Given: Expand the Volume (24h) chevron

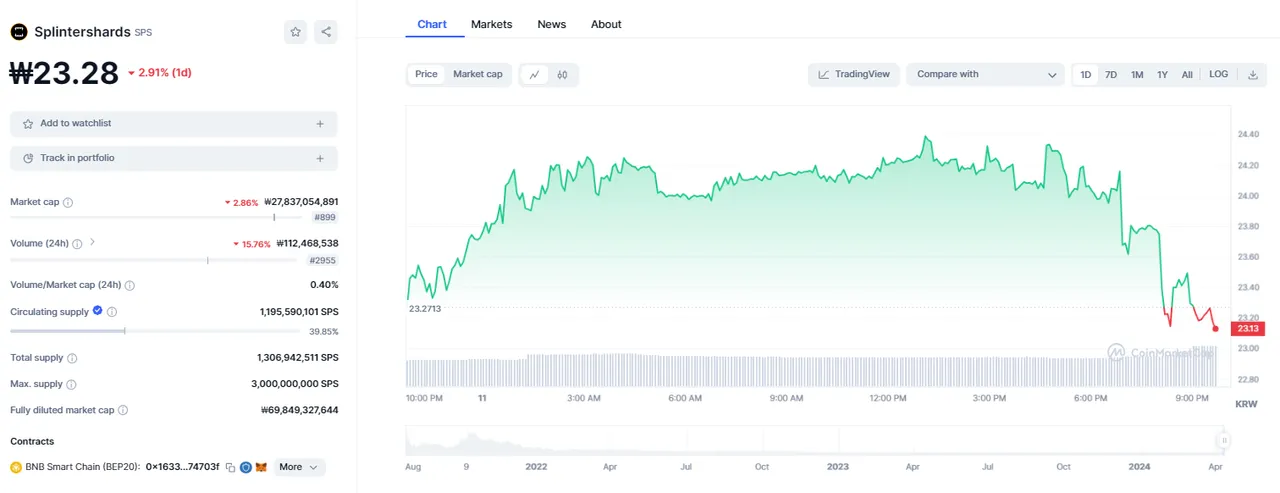Looking at the screenshot, I should click(92, 242).
